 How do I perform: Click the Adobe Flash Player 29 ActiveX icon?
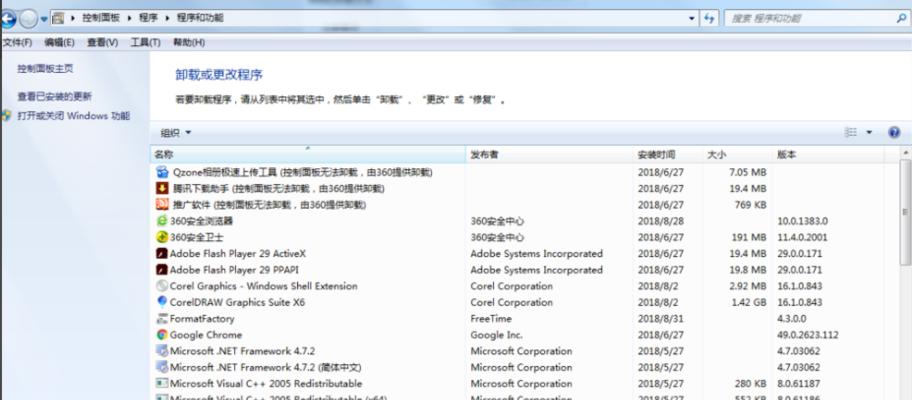coord(162,253)
